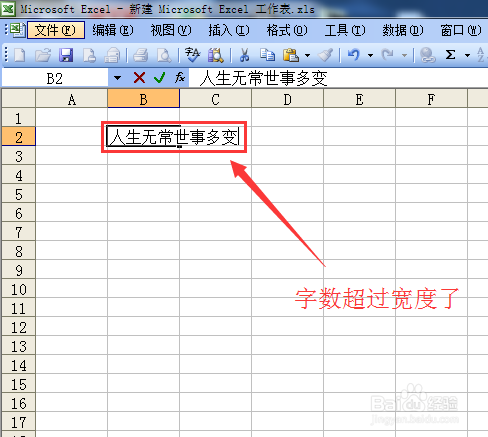This screenshot has height=437, width=488.
Task: Select column C header
Action: [x=216, y=99]
